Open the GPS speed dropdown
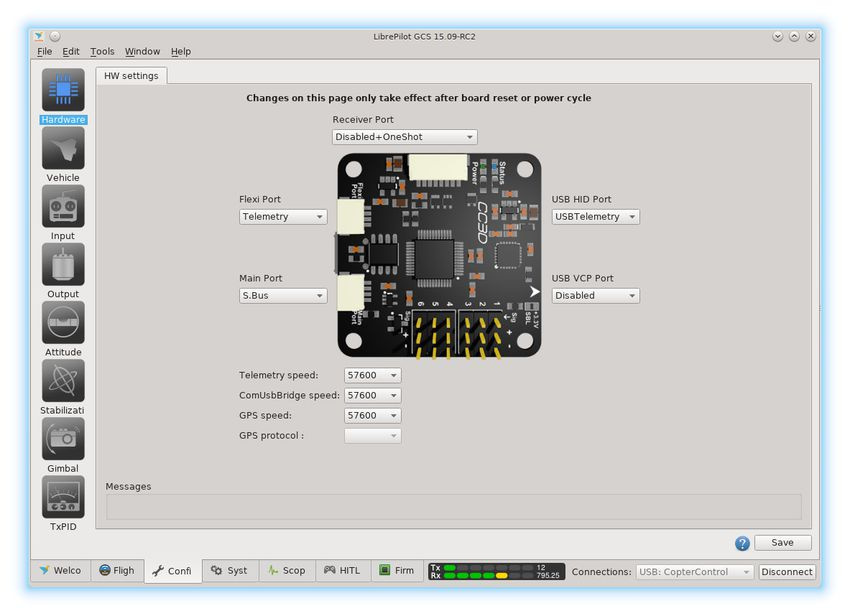 click(x=372, y=415)
